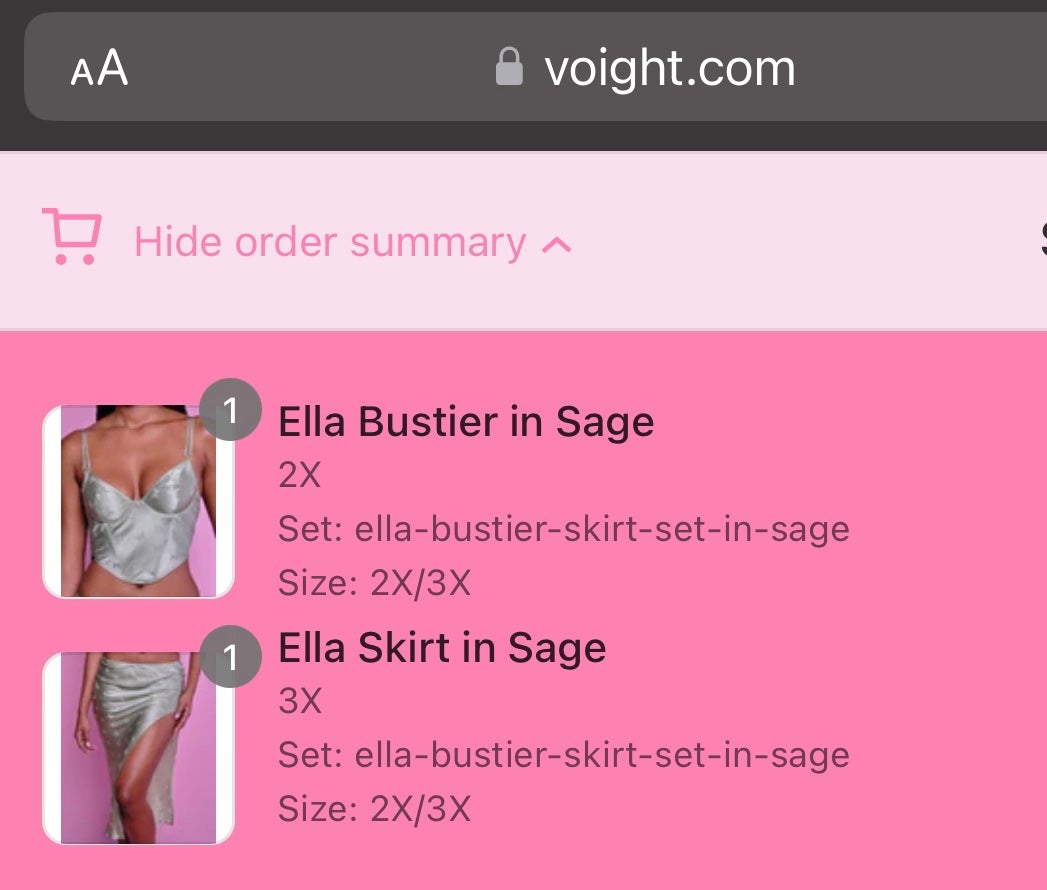Viewport: 1047px width, 890px height.
Task: Click the partially visible order total at right
Action: click(x=1043, y=240)
